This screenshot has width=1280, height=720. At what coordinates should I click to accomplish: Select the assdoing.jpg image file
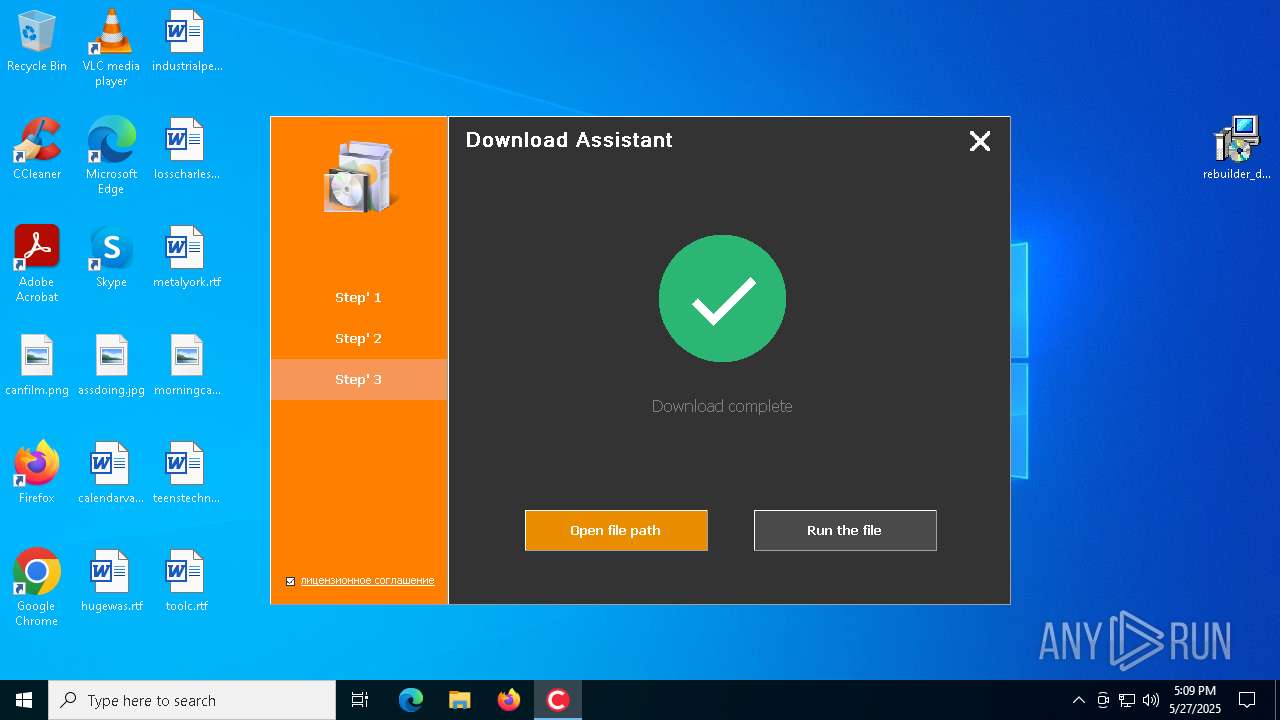pos(111,365)
